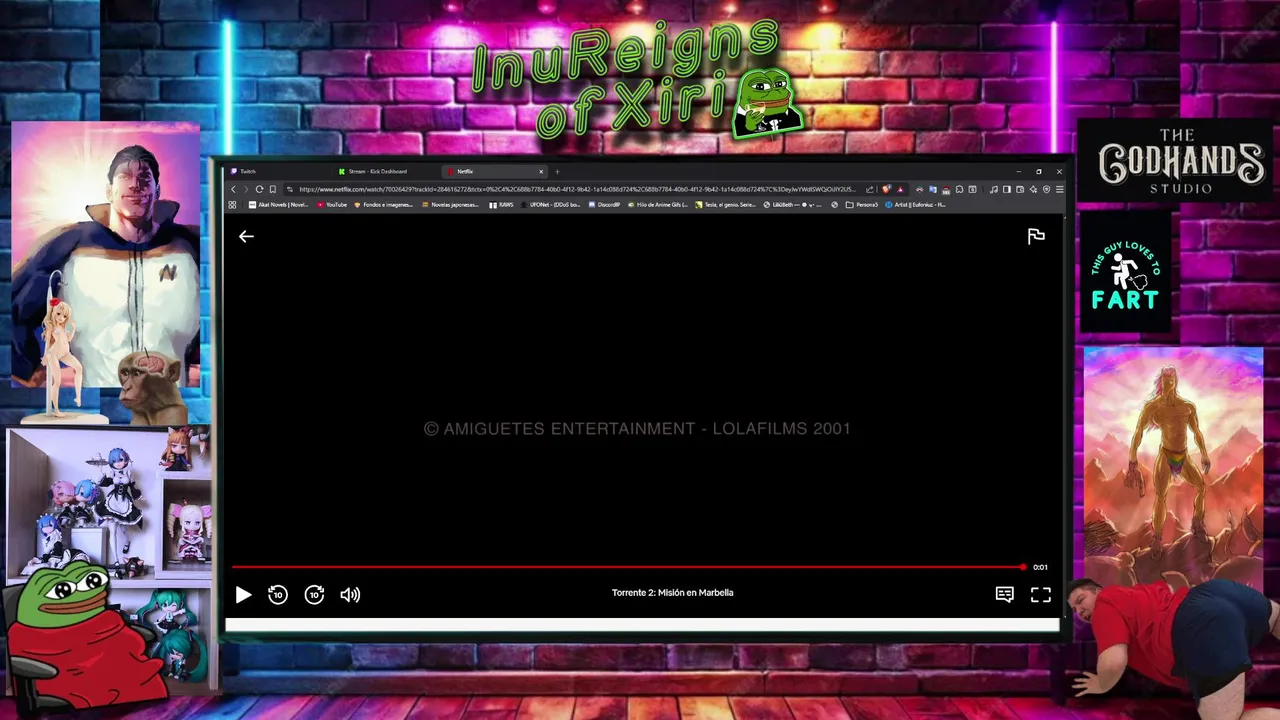1280x720 pixels.
Task: Open the Brave VPN shield icon
Action: [x=1046, y=189]
